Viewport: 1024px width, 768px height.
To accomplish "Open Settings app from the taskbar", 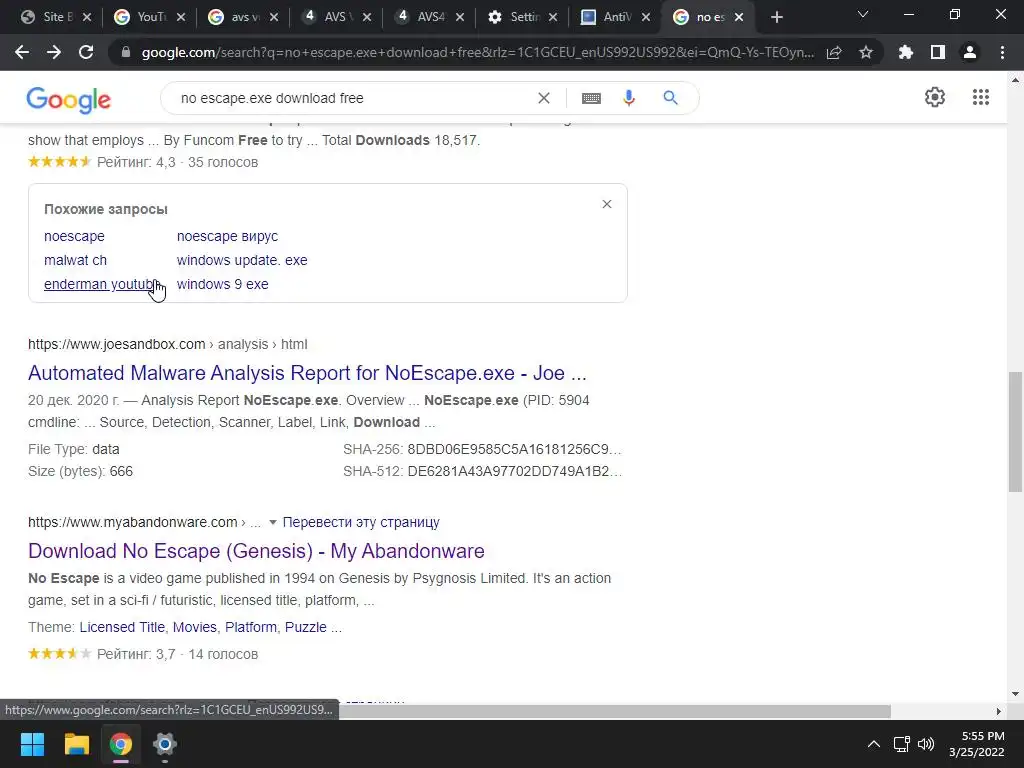I will [165, 744].
